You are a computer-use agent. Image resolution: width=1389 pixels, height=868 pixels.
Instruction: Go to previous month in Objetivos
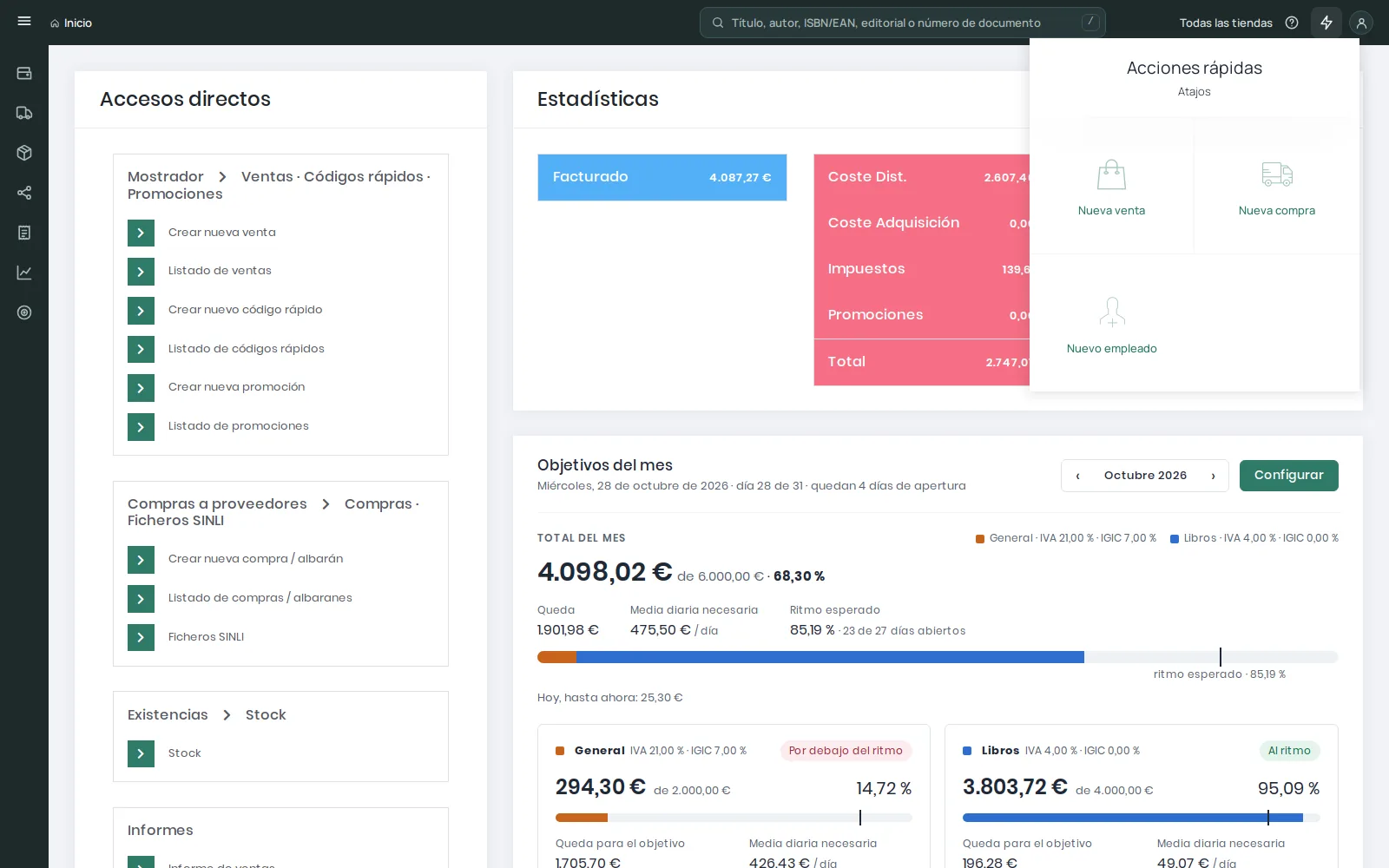pos(1077,476)
